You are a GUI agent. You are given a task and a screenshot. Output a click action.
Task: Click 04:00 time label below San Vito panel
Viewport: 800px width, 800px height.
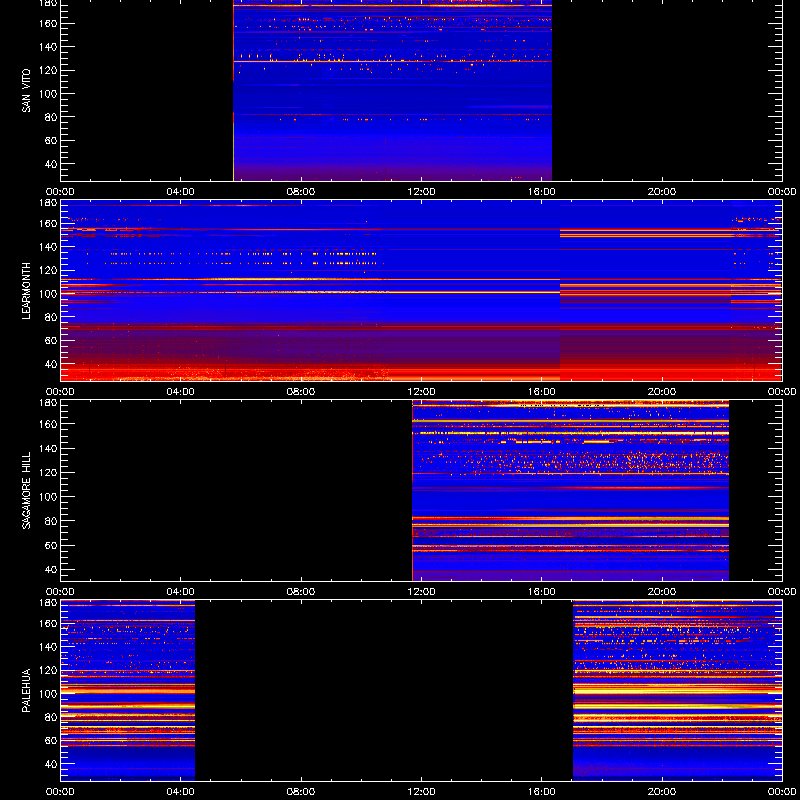[x=181, y=192]
